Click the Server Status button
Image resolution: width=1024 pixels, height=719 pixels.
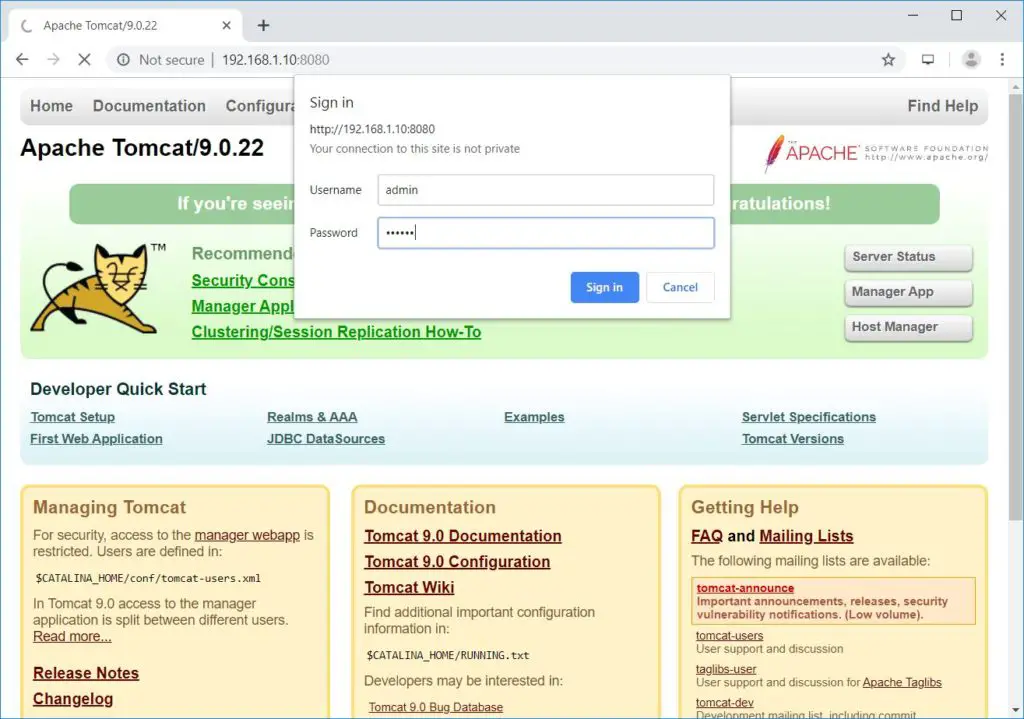pos(908,257)
